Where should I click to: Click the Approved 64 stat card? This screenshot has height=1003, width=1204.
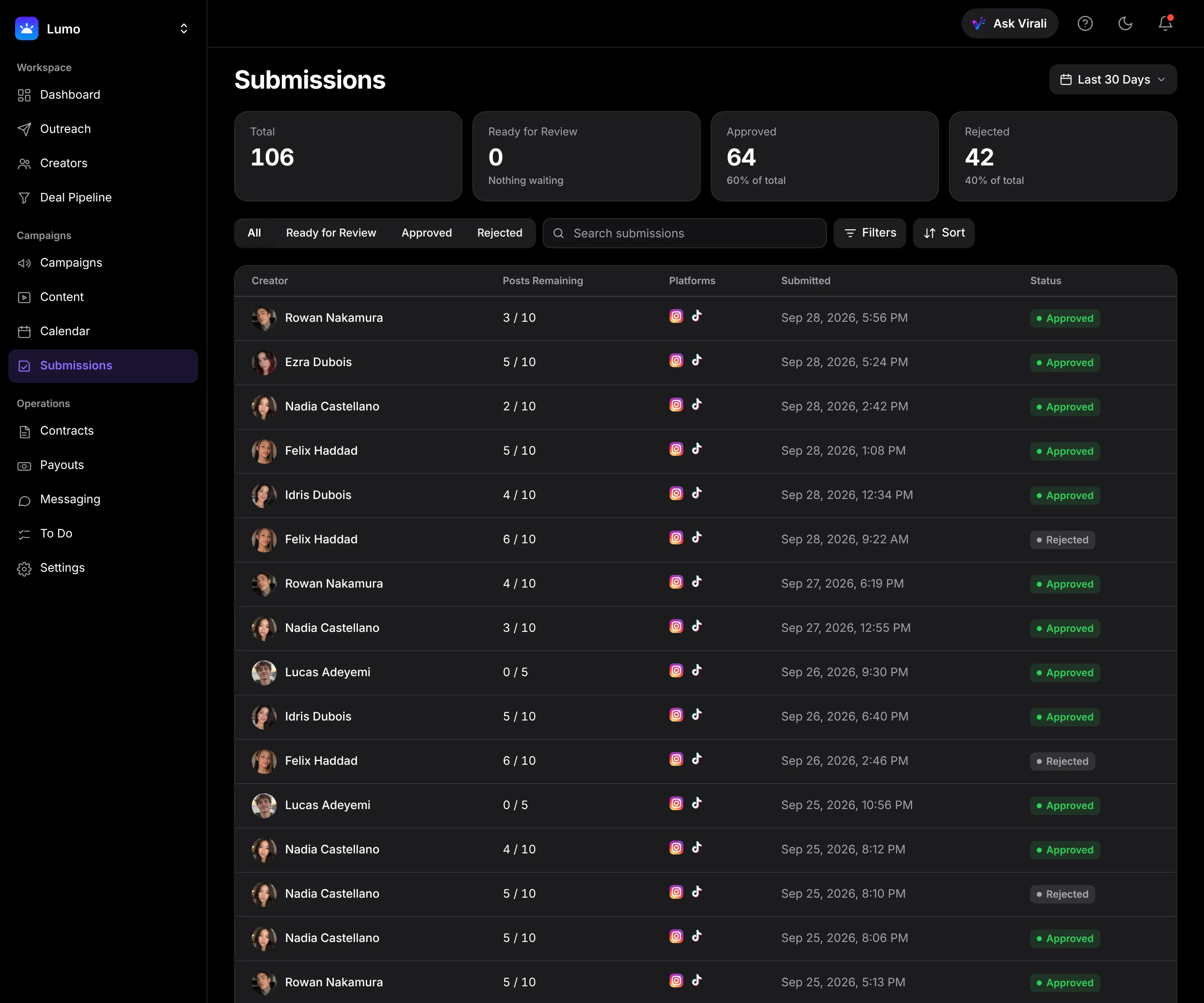tap(824, 156)
